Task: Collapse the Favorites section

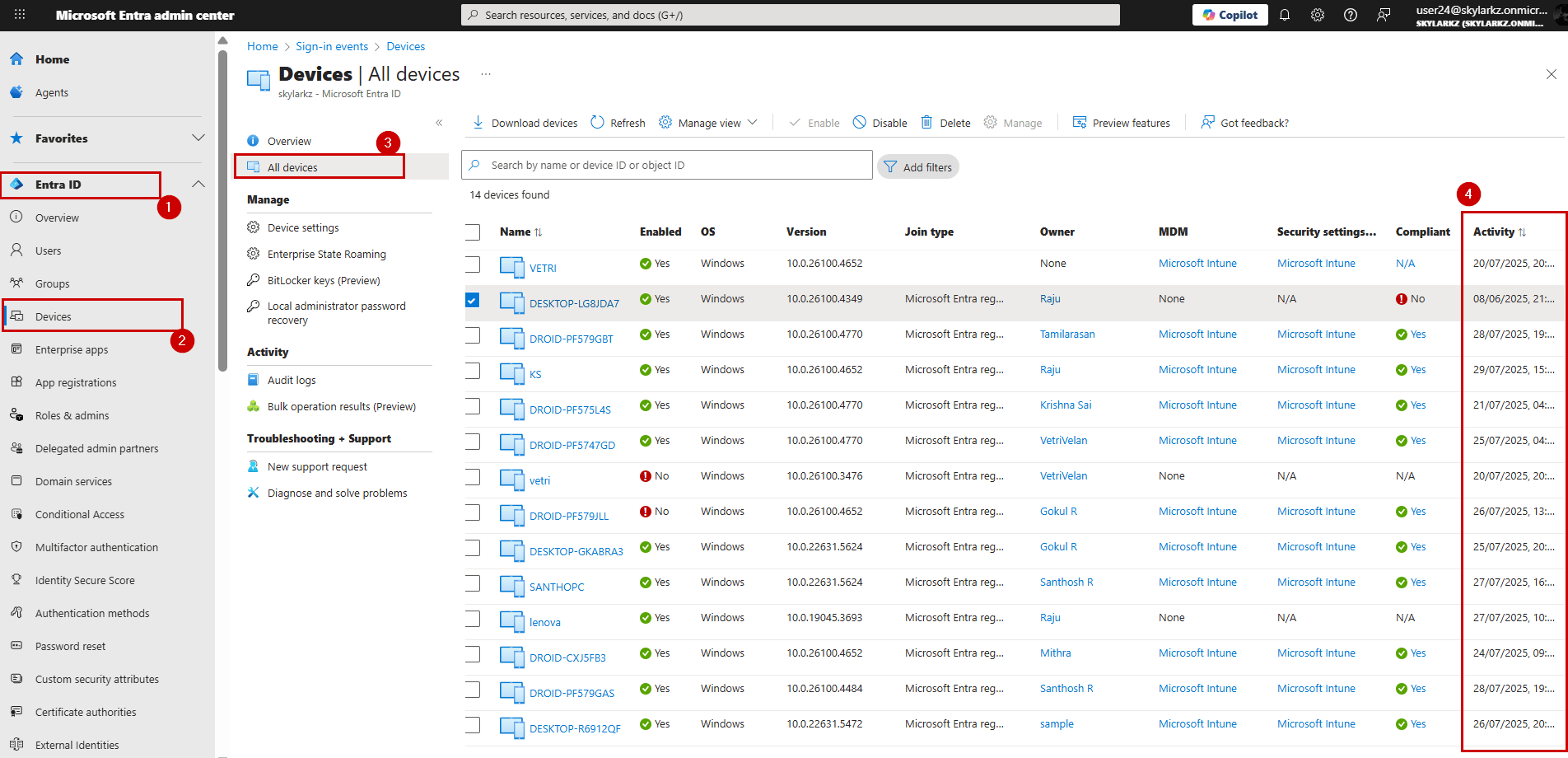Action: 198,138
